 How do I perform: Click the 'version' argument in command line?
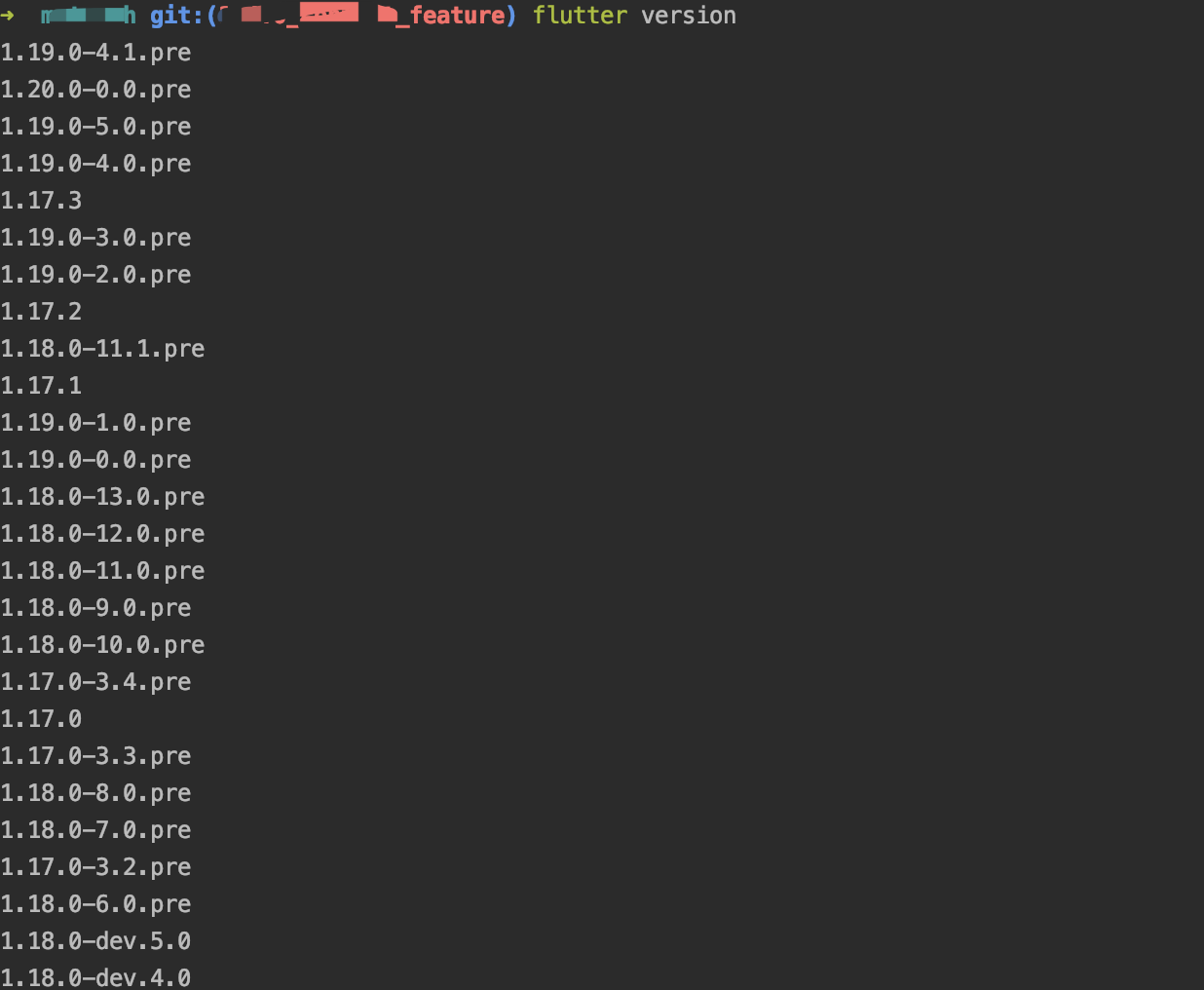point(689,16)
